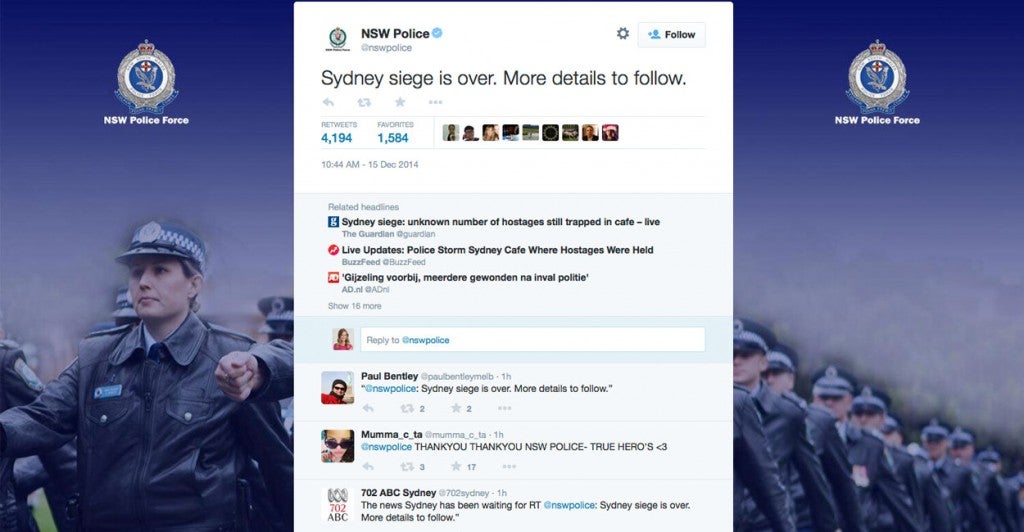Favorite Mumma_c_ta's thank you tweet

point(456,466)
